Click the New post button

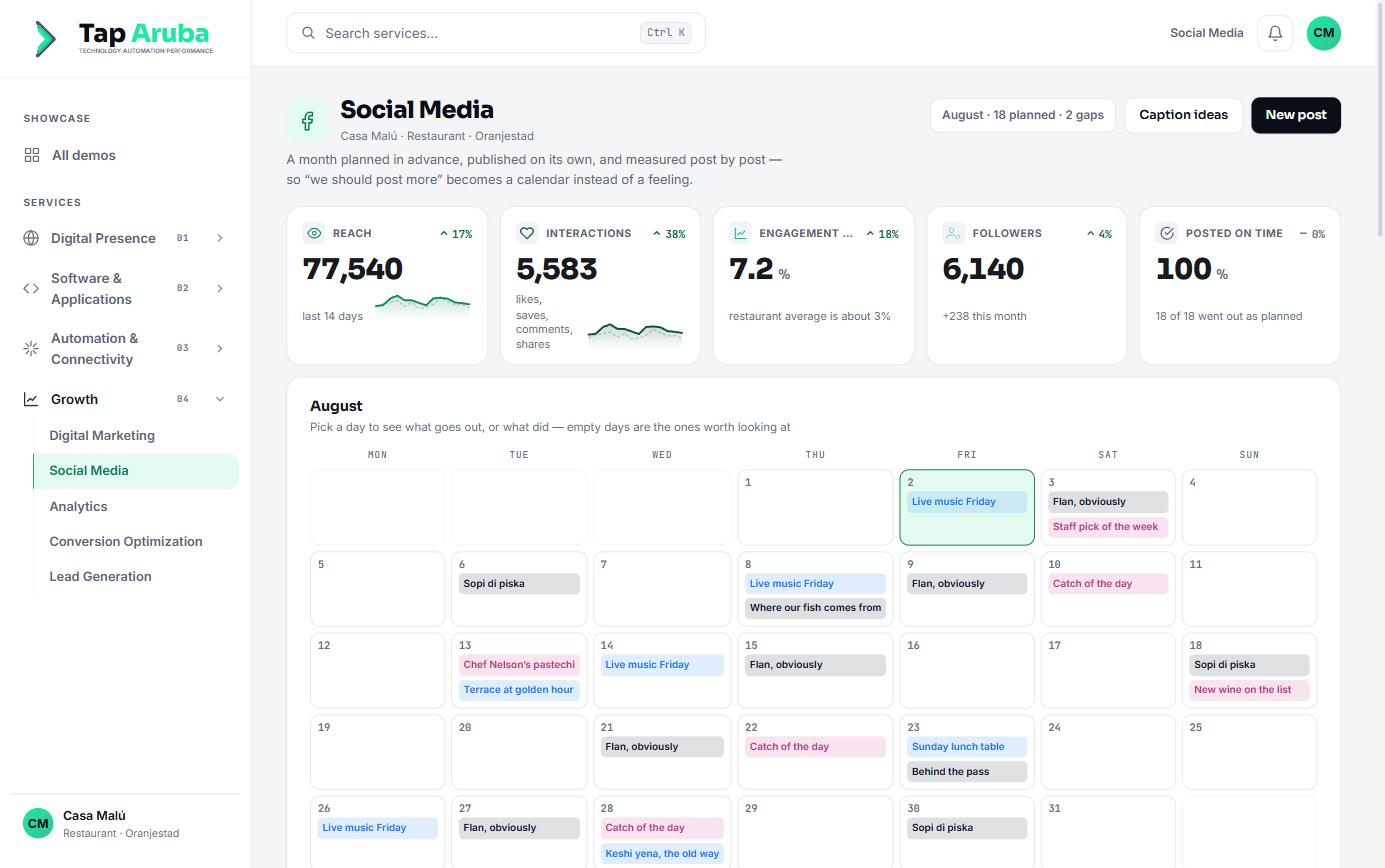(1296, 115)
